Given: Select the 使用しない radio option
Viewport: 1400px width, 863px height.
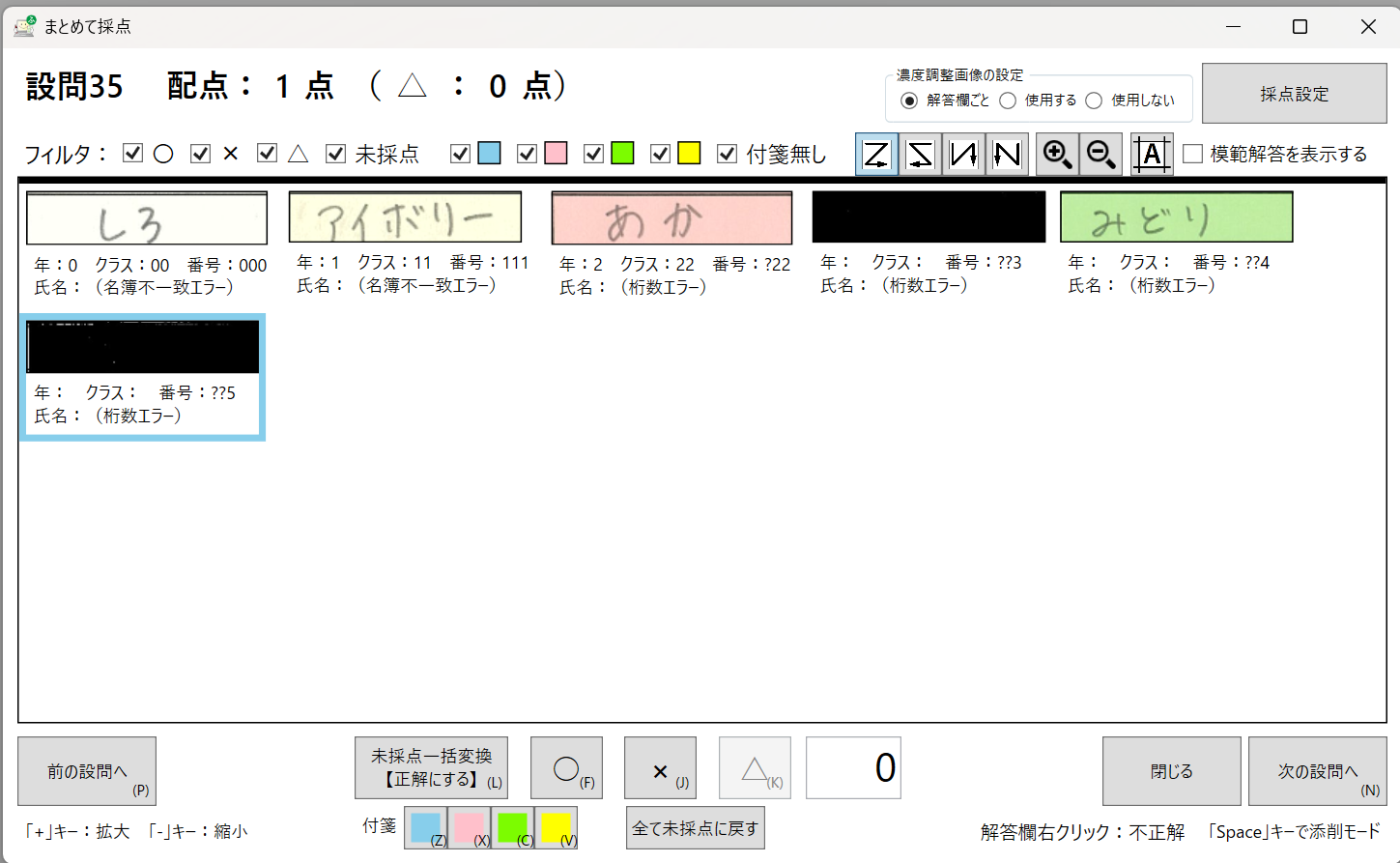Looking at the screenshot, I should 1094,101.
